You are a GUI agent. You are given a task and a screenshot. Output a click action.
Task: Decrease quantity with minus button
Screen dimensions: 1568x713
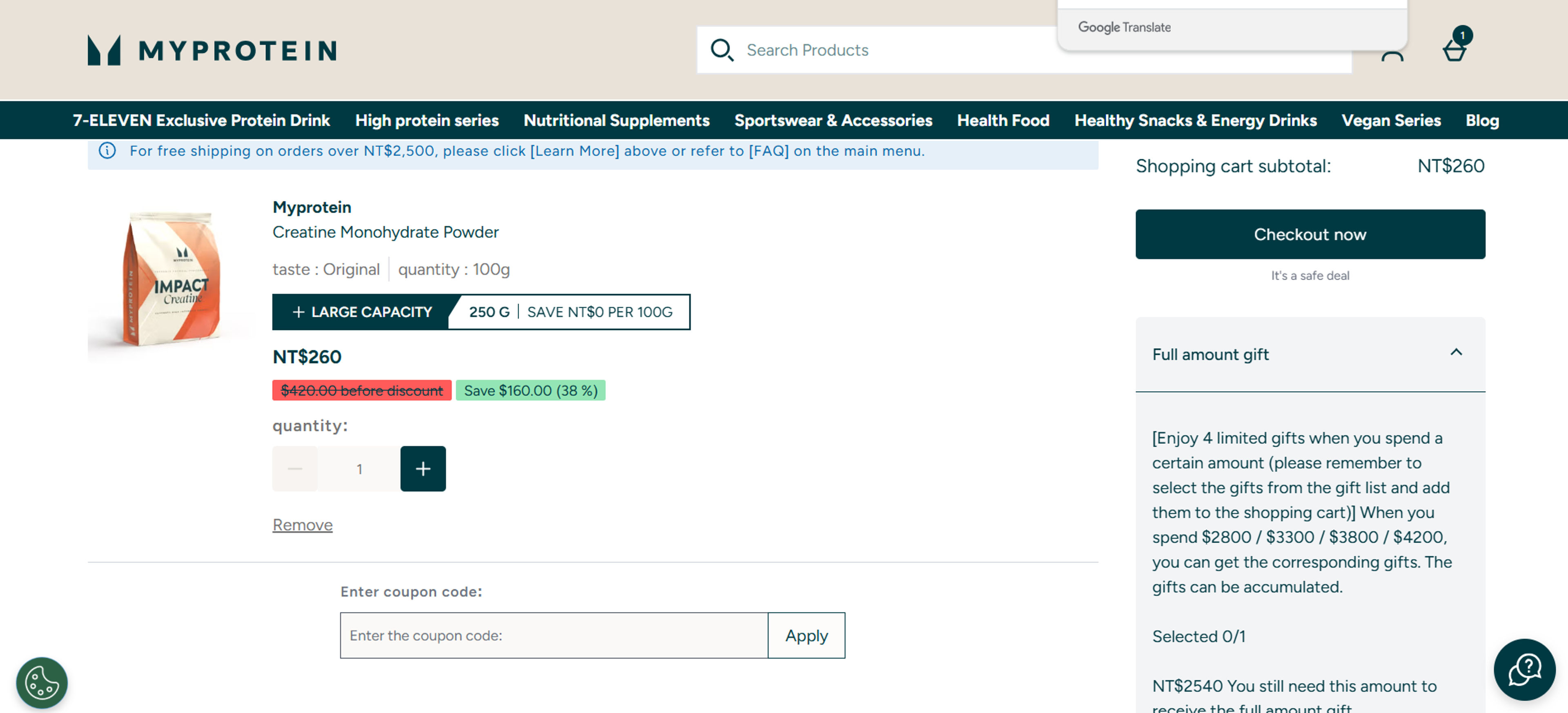pos(294,469)
